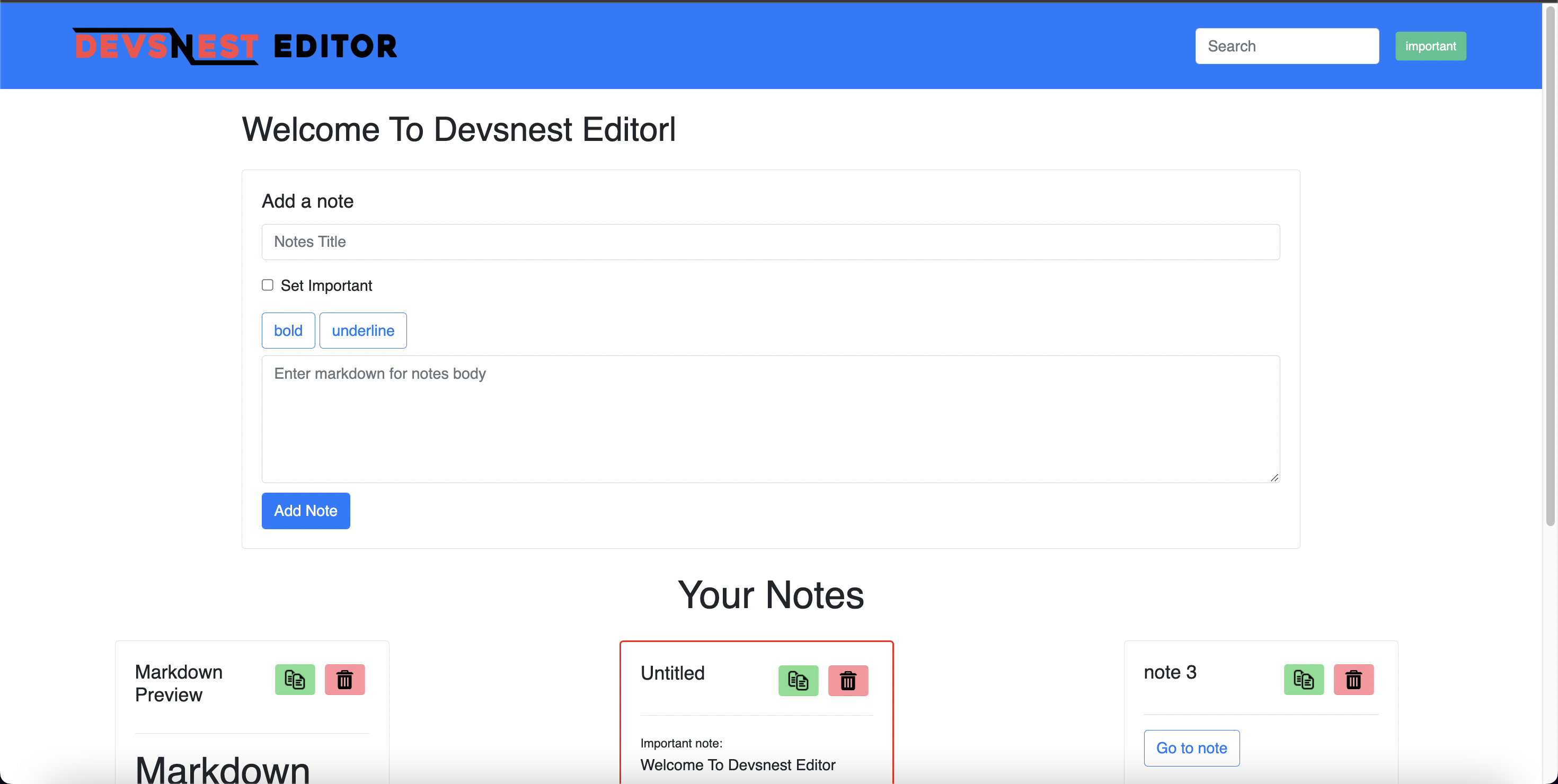Toggle bold formatting

288,330
